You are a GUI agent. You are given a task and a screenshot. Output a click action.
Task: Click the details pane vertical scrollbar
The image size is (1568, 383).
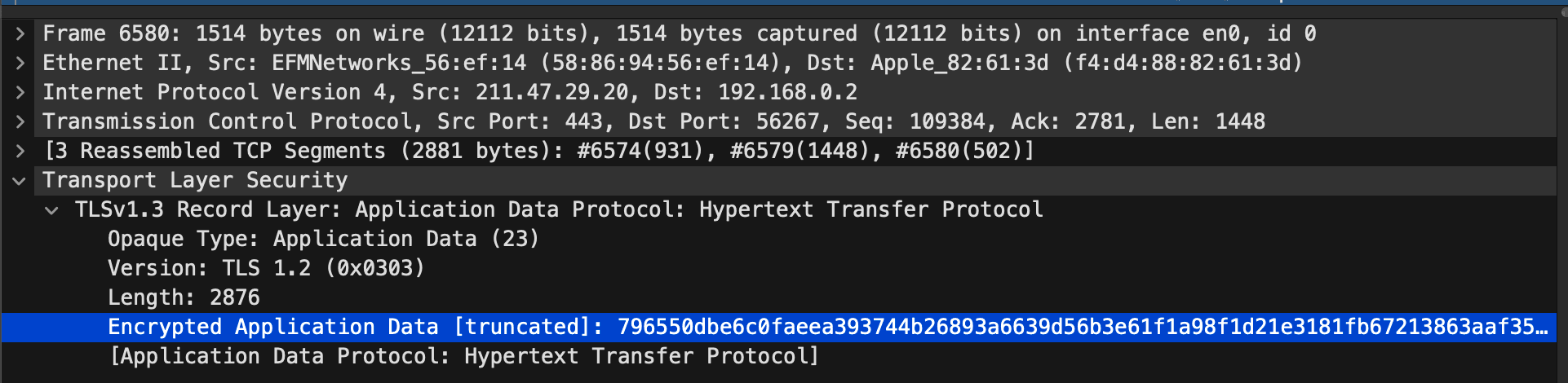point(1561,196)
